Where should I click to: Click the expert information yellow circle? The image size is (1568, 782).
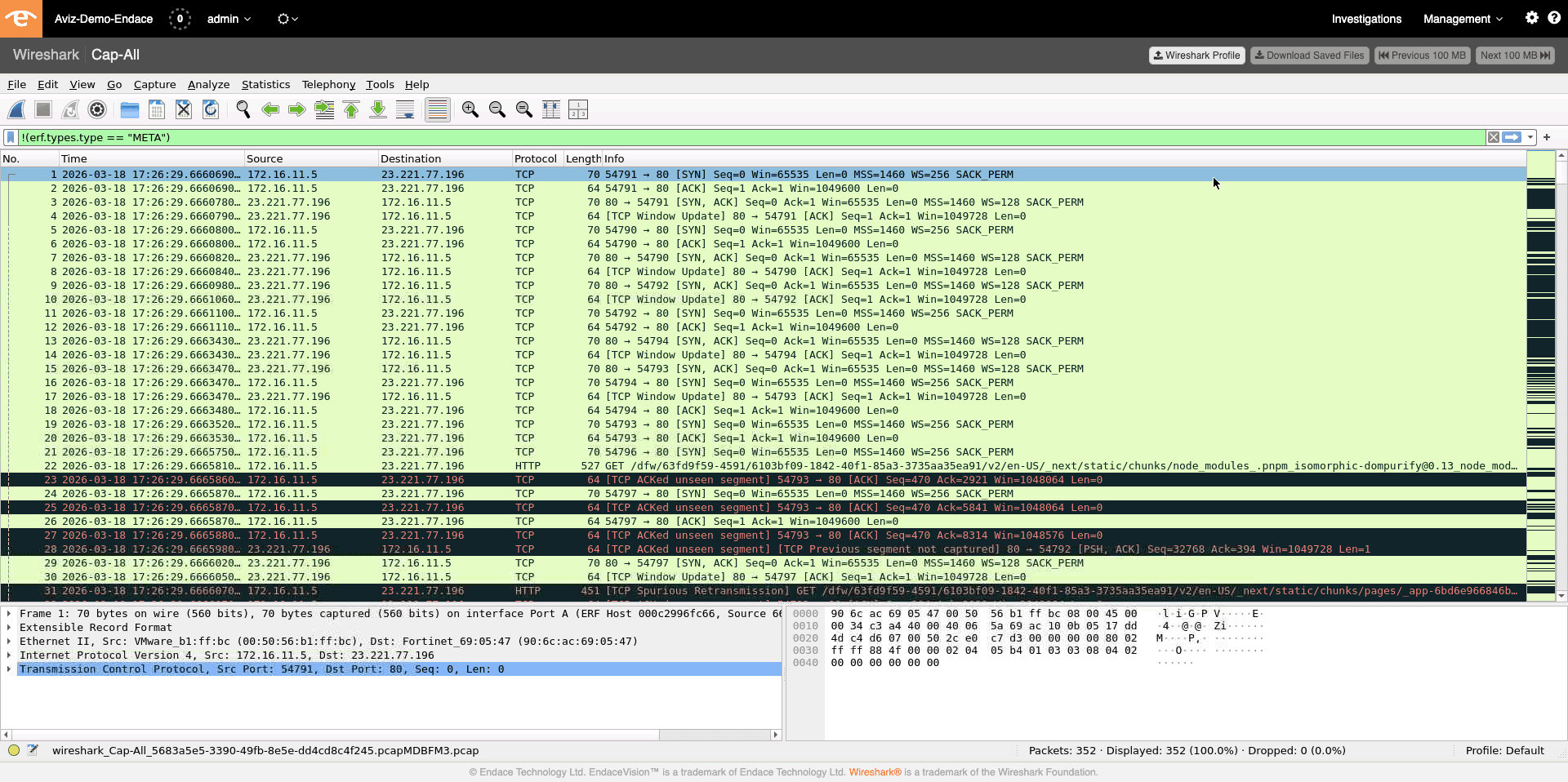(x=14, y=750)
